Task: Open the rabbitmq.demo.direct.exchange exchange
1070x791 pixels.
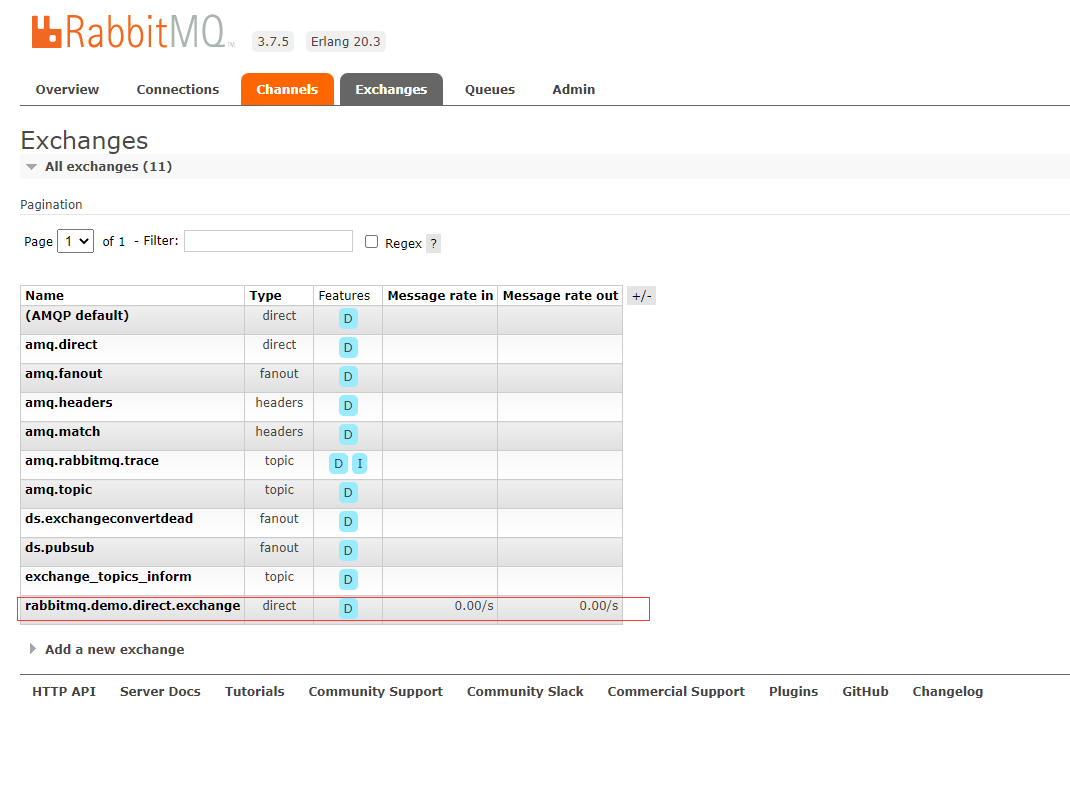Action: [x=132, y=605]
